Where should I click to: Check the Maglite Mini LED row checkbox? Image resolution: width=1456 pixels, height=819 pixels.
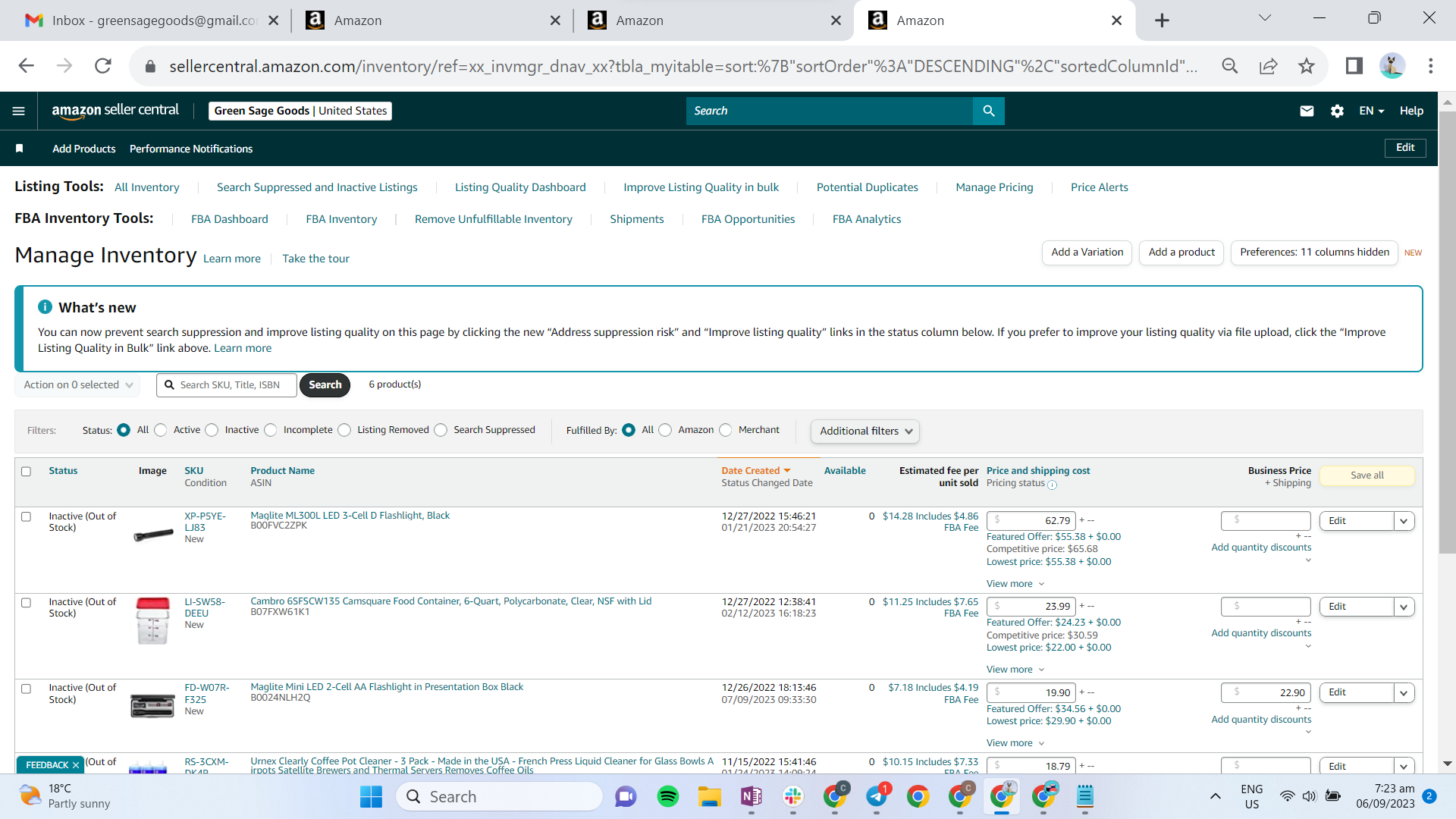coord(27,689)
